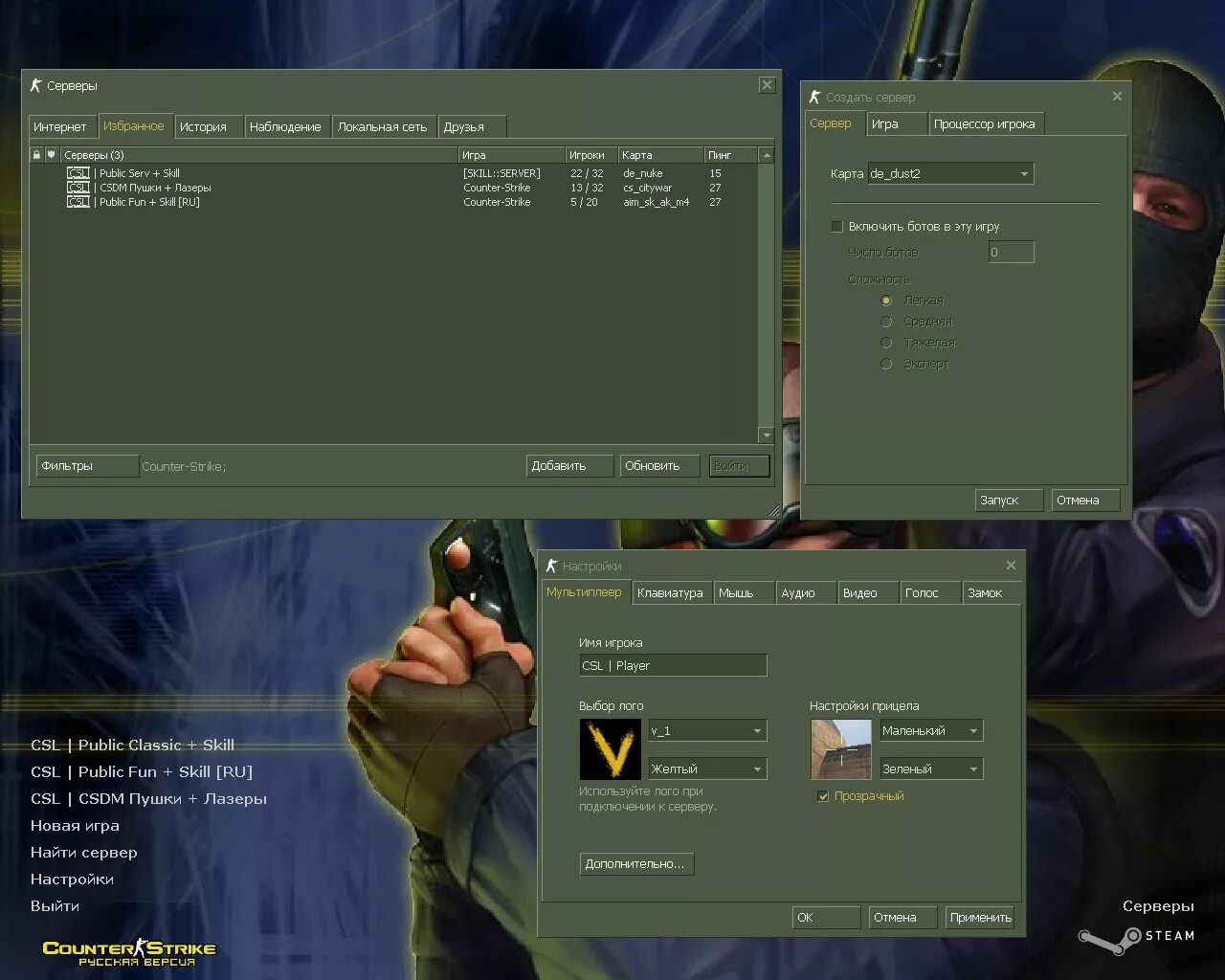Image resolution: width=1225 pixels, height=980 pixels.
Task: Sort servers by Пинг column
Action: 731,155
